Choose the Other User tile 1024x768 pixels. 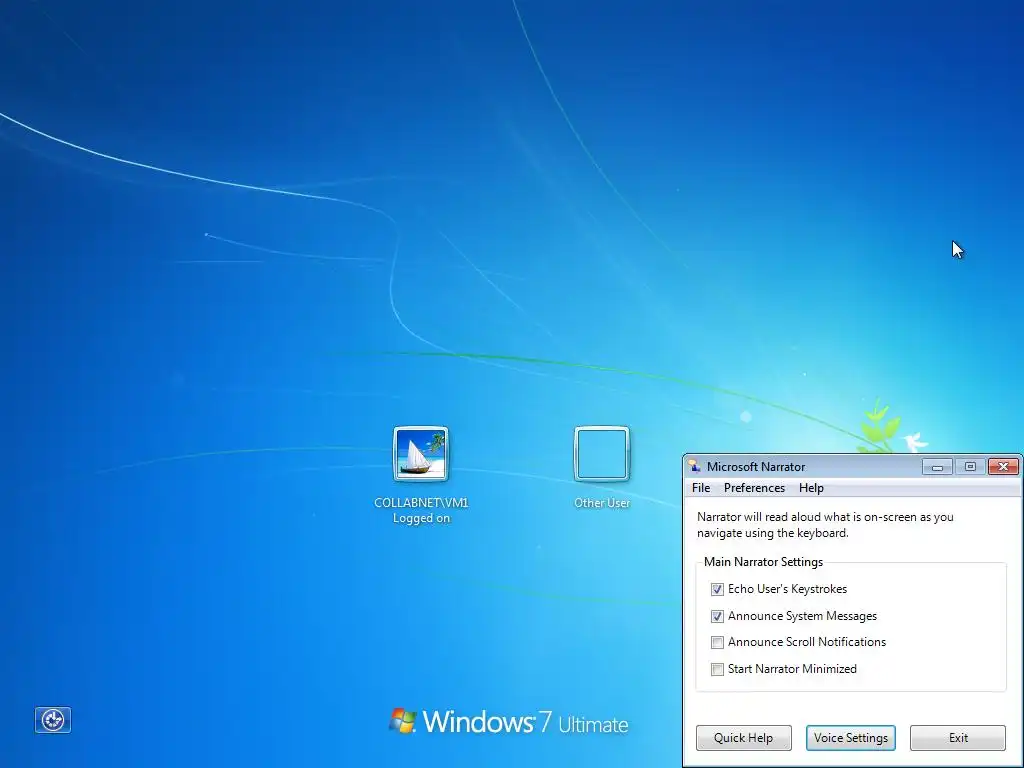coord(601,454)
